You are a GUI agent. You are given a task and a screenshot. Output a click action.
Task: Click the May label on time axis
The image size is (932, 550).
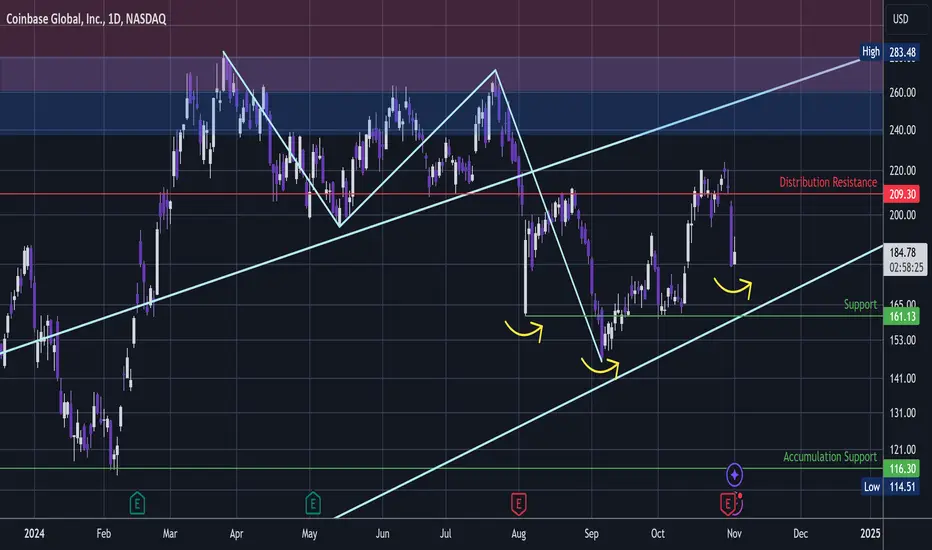coord(309,533)
